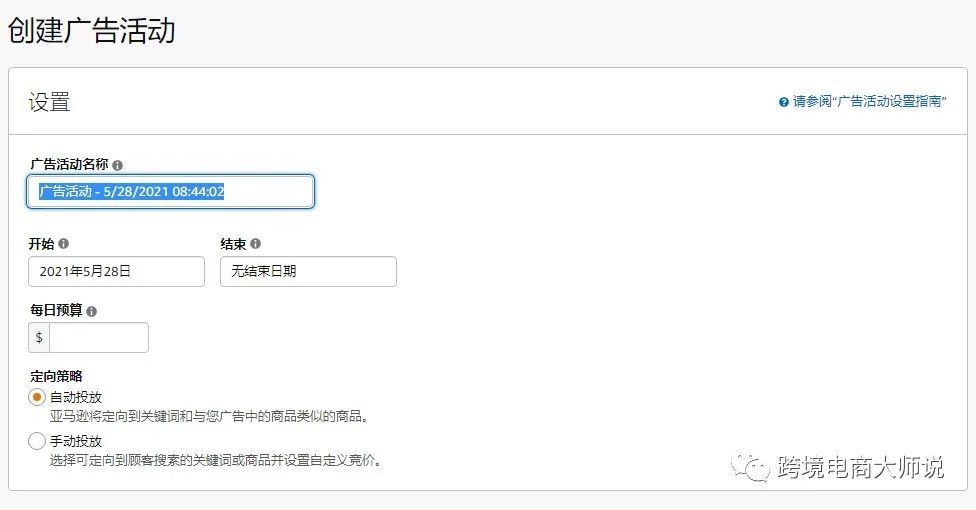Click question mark icon before 请参阅 link
Image resolution: width=976 pixels, height=510 pixels.
point(784,102)
